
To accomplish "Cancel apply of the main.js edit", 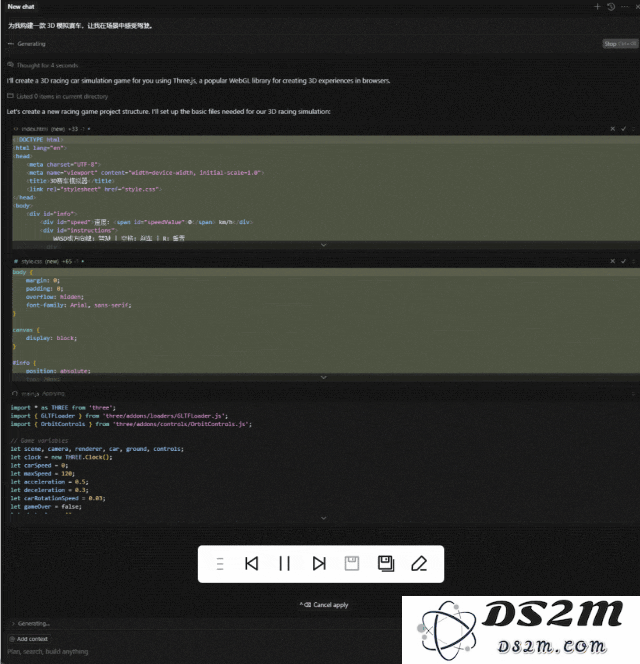I will coord(324,605).
